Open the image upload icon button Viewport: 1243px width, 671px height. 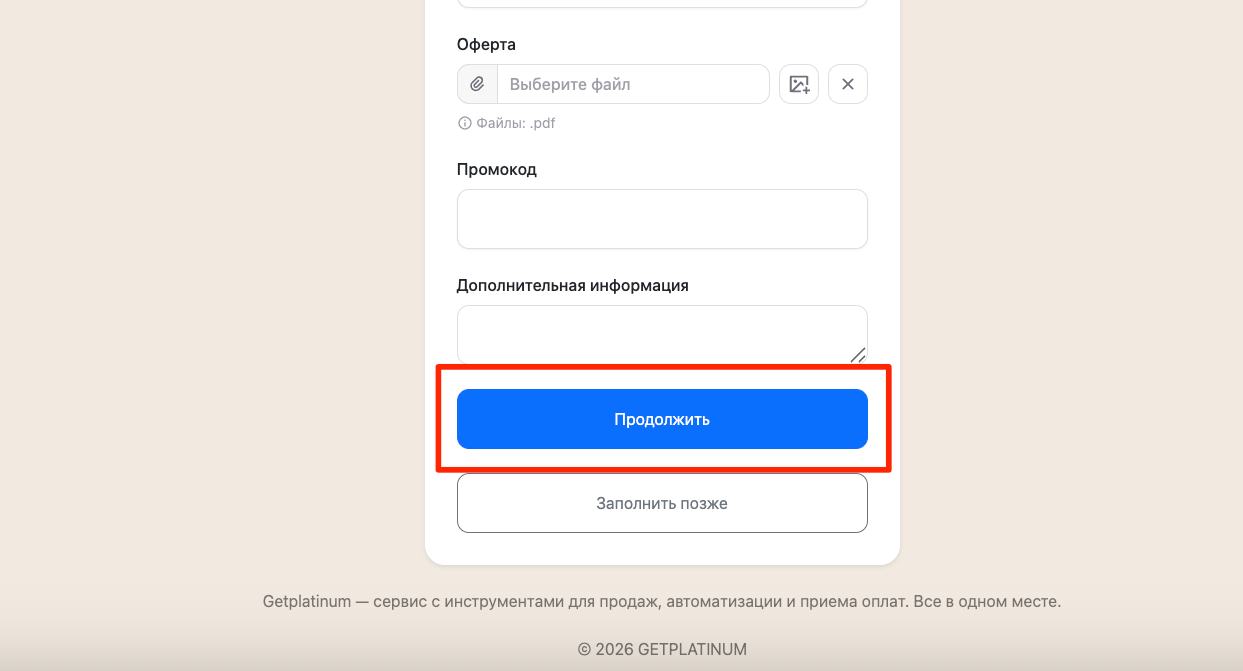coord(799,84)
